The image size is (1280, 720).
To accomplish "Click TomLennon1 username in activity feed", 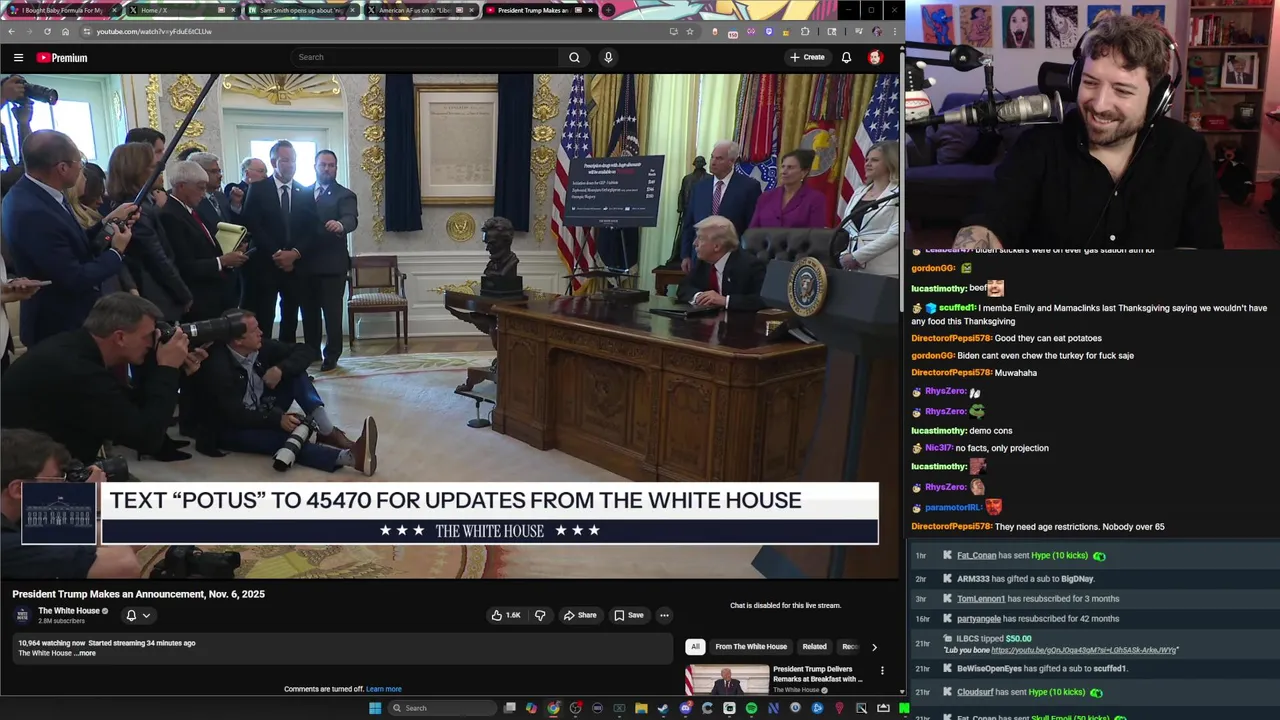I will pyautogui.click(x=981, y=599).
